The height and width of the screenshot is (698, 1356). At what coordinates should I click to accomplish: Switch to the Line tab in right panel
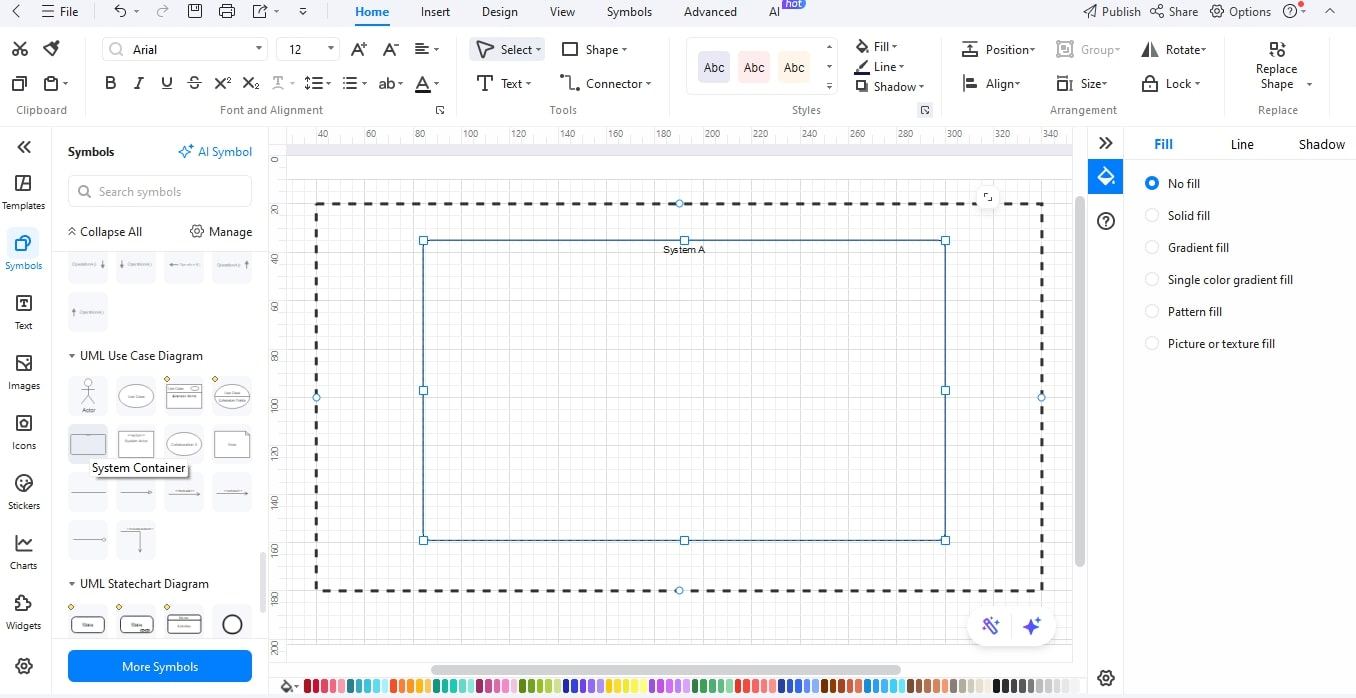(x=1242, y=144)
